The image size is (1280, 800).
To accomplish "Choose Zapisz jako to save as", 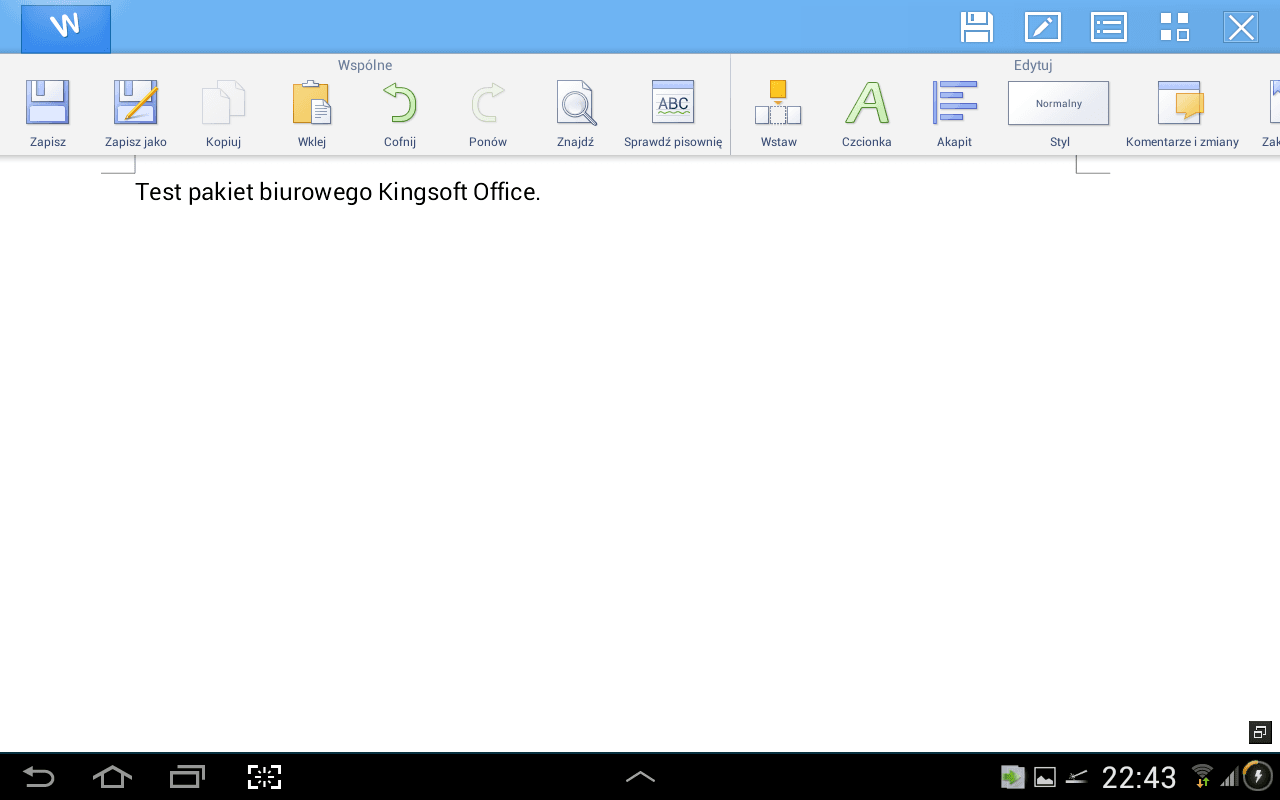I will coord(136,114).
